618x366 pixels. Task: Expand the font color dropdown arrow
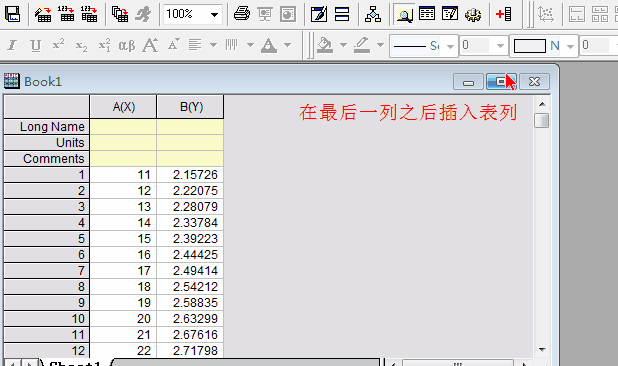point(288,45)
